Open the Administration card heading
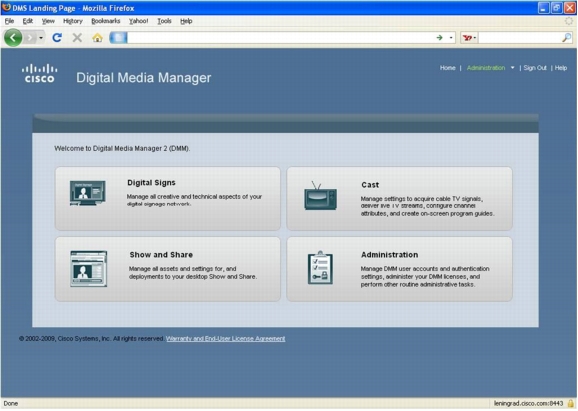 click(389, 255)
